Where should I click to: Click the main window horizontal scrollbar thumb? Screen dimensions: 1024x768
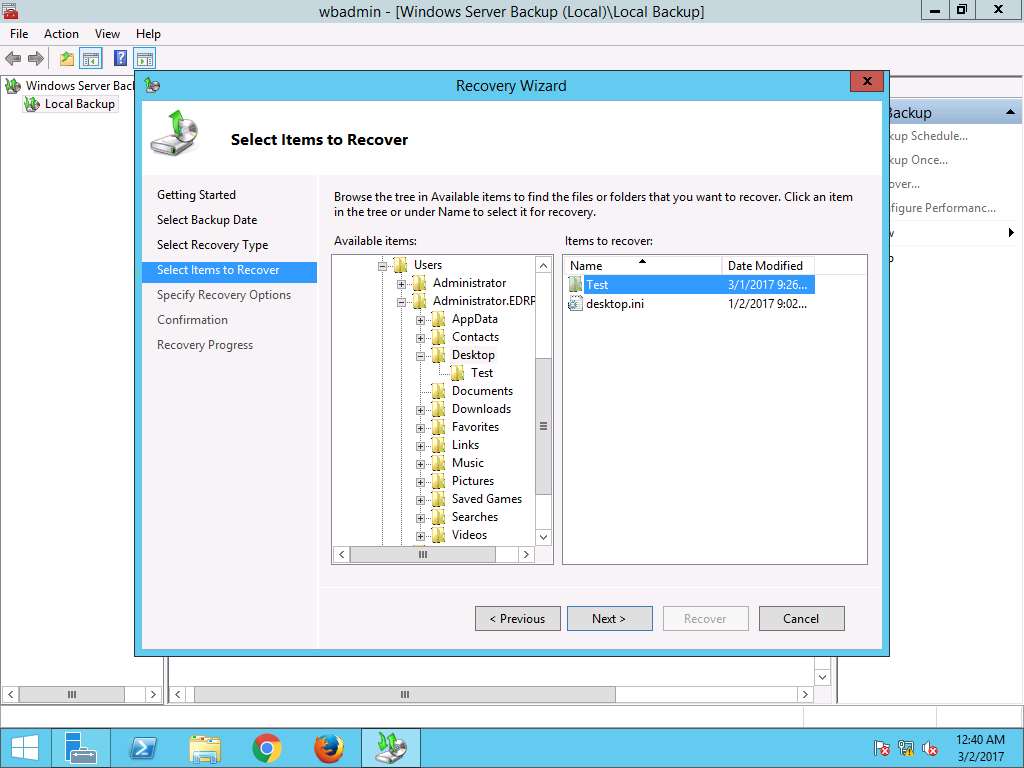(404, 694)
